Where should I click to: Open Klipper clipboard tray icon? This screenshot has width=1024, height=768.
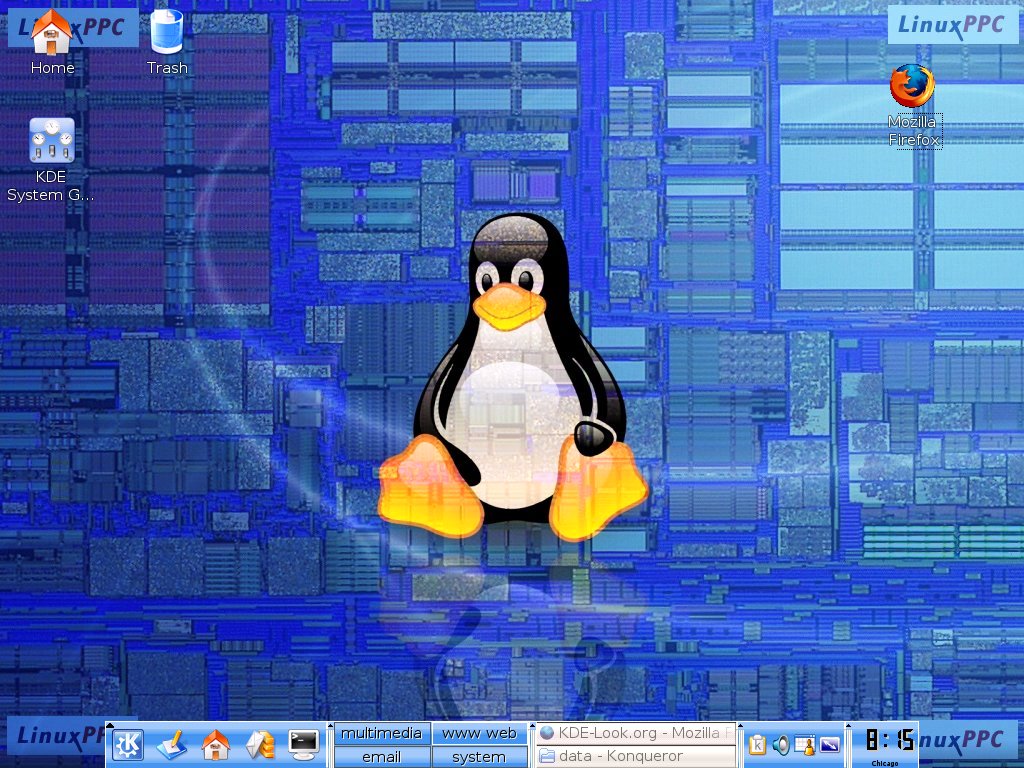click(757, 744)
